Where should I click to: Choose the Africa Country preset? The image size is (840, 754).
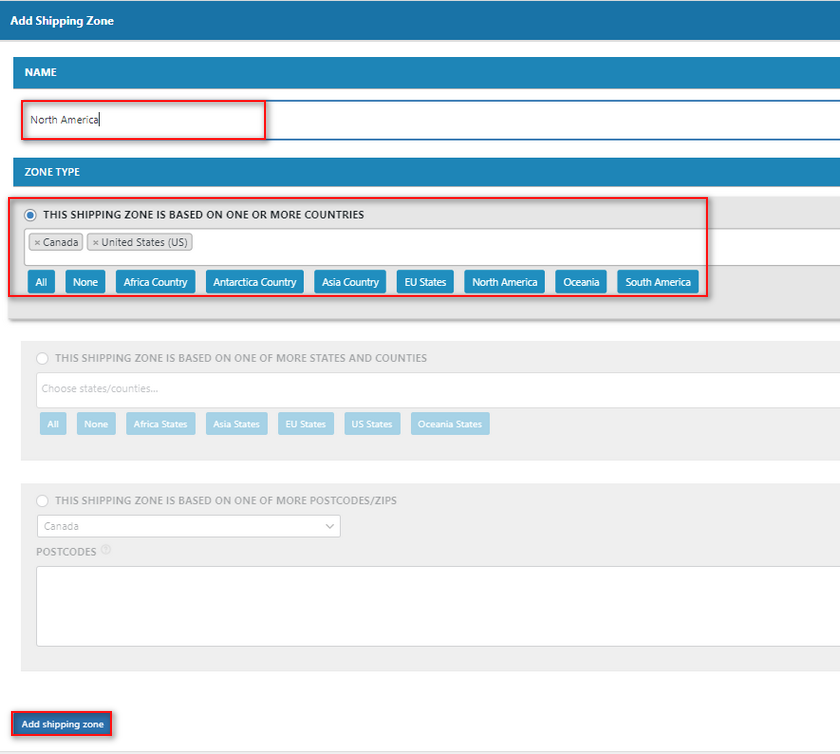155,282
